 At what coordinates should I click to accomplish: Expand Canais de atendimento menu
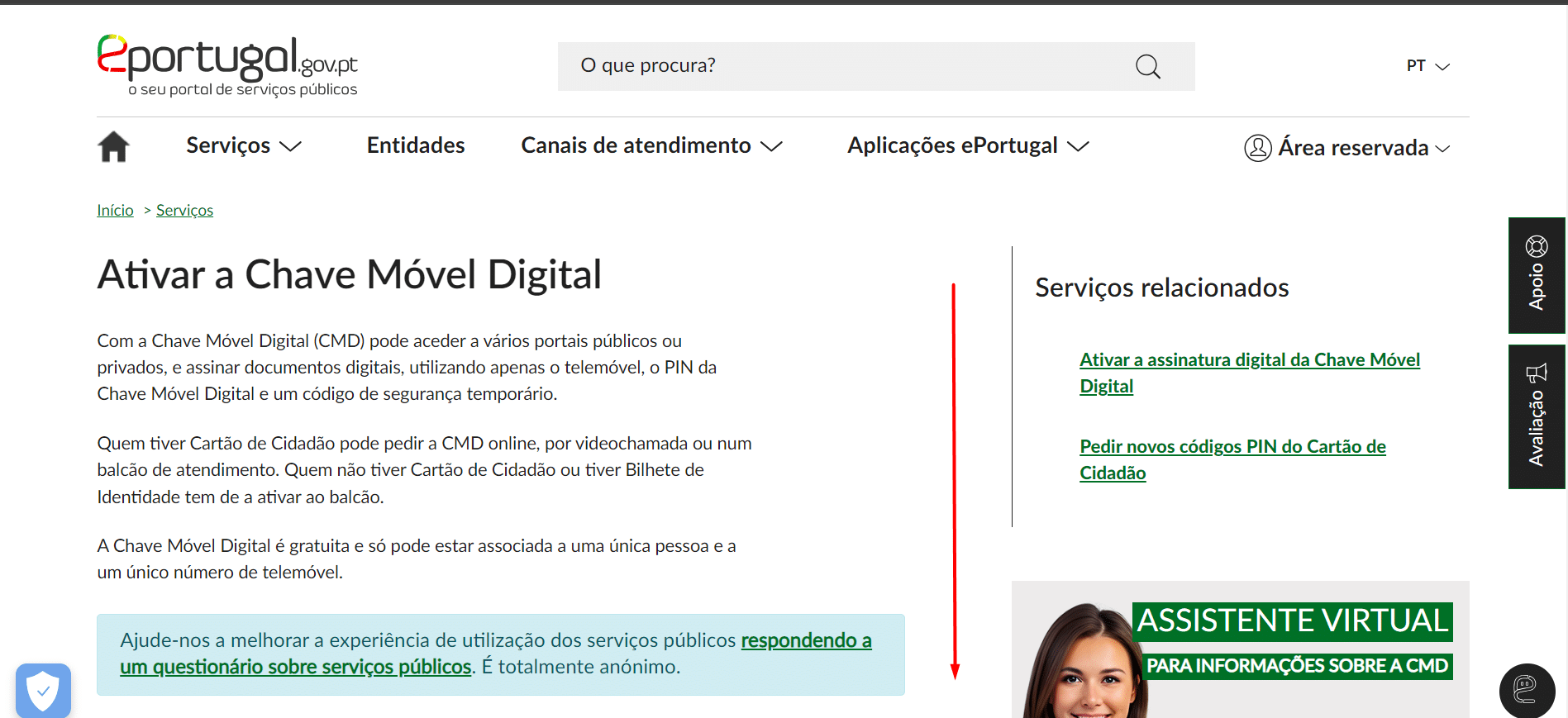click(x=651, y=145)
